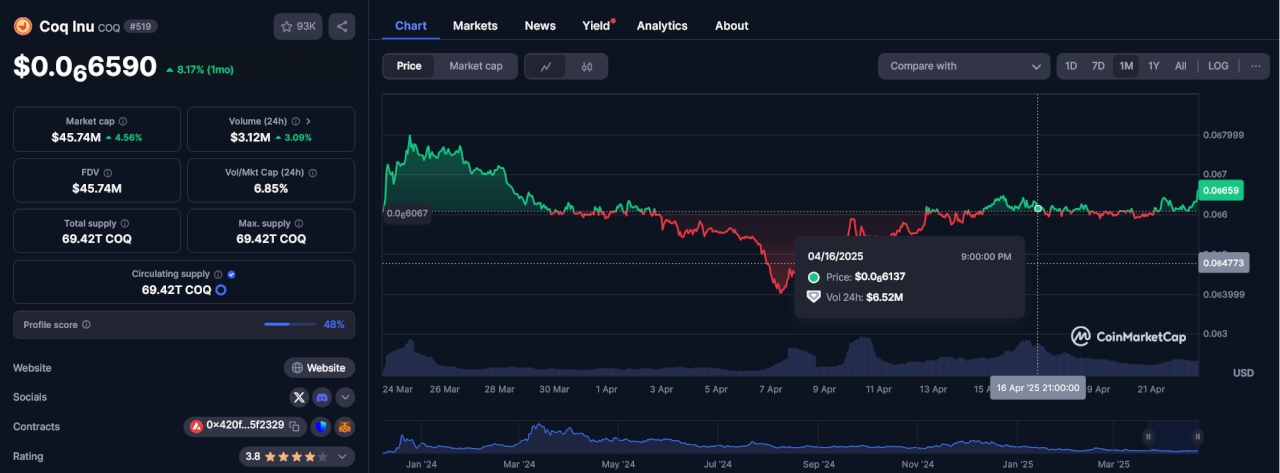Set chart range to 1D
The width and height of the screenshot is (1280, 473).
(x=1071, y=66)
